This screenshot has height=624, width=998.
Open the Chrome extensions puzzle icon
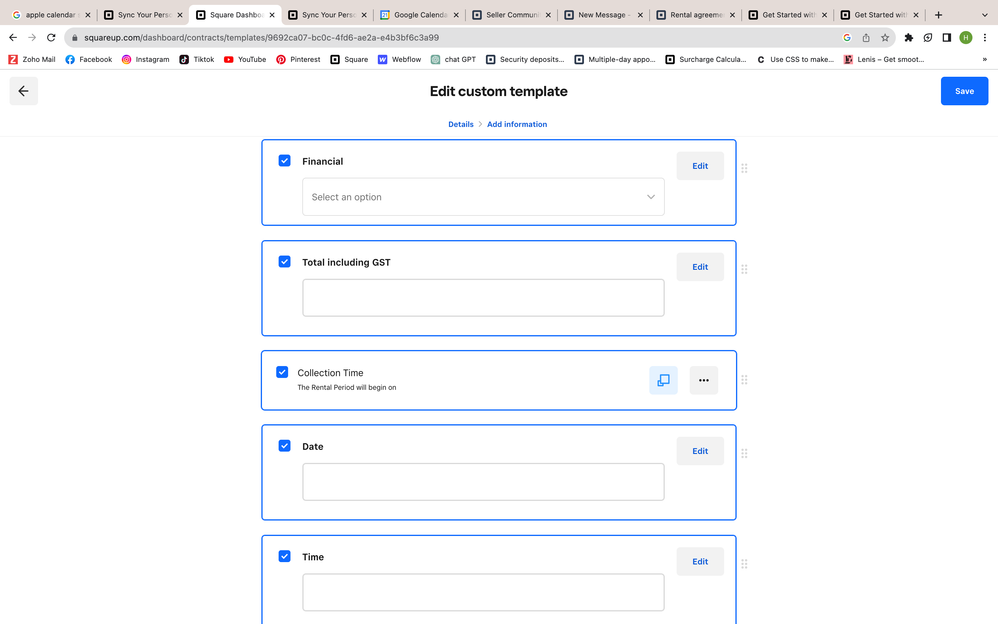click(908, 38)
